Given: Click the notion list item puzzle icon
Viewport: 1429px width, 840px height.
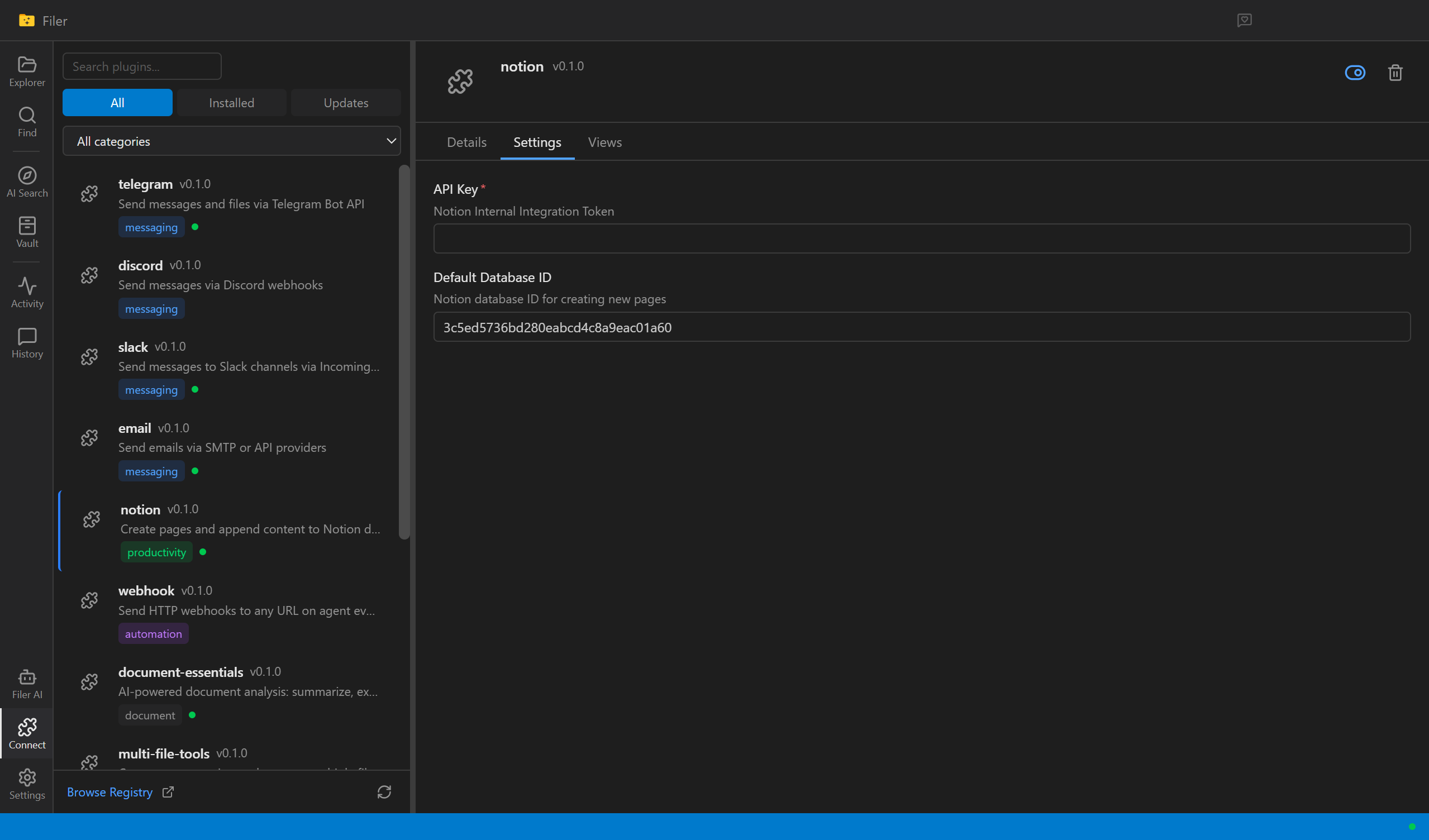Looking at the screenshot, I should pos(91,520).
